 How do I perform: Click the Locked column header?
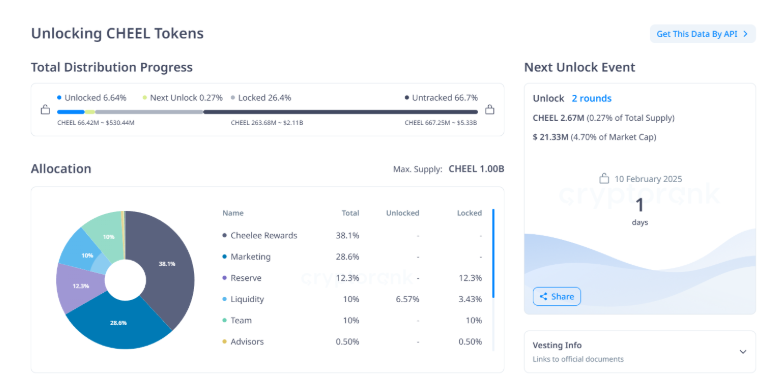tap(469, 213)
